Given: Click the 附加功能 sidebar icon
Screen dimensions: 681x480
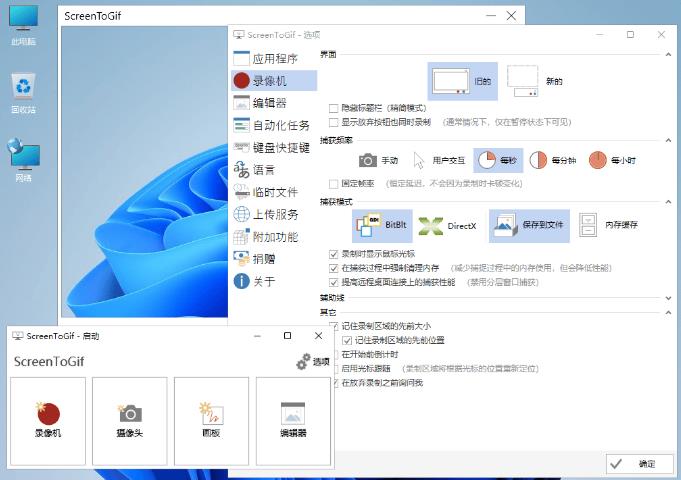Looking at the screenshot, I should click(x=241, y=237).
